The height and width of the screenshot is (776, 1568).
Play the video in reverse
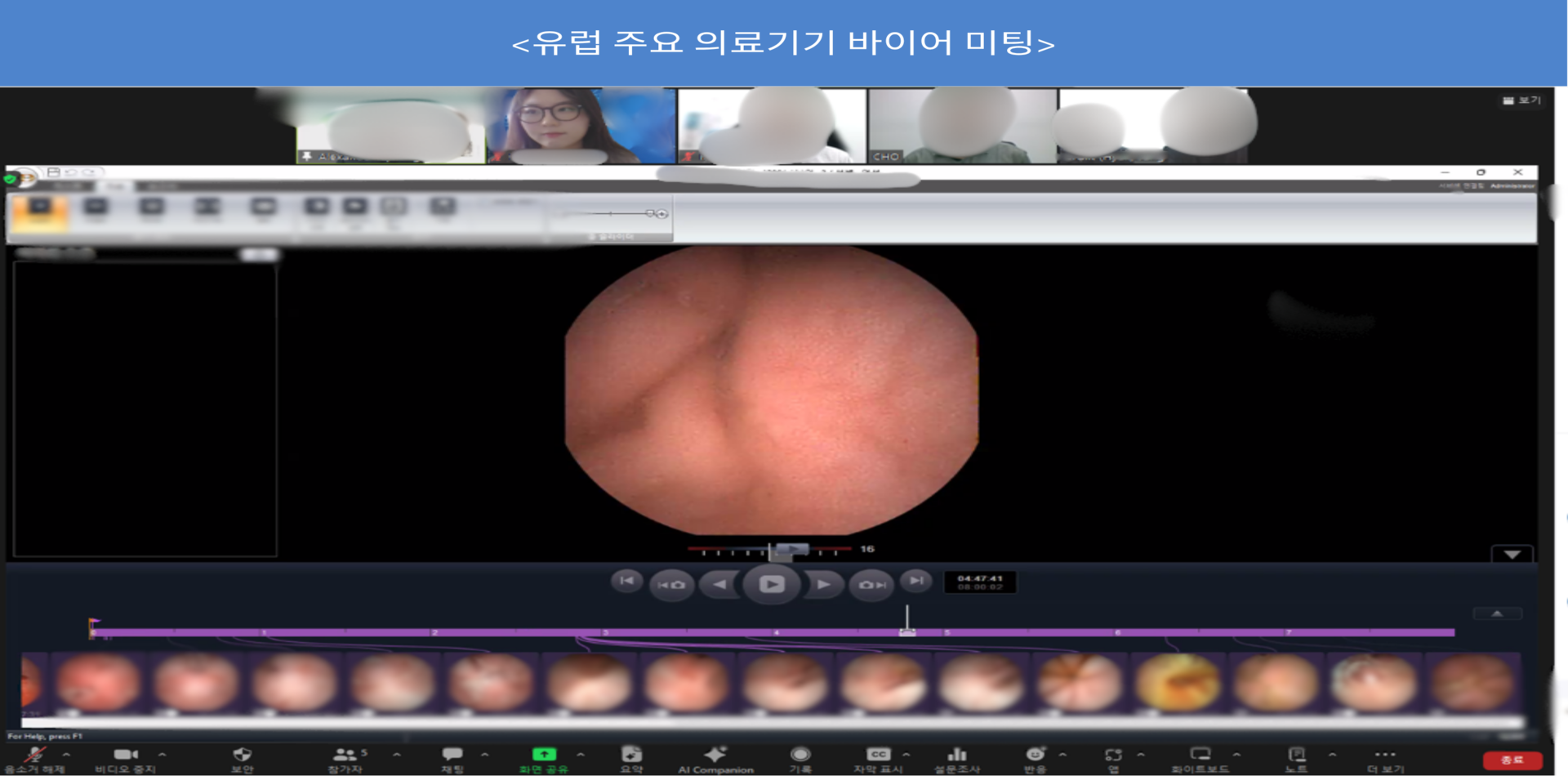[719, 584]
